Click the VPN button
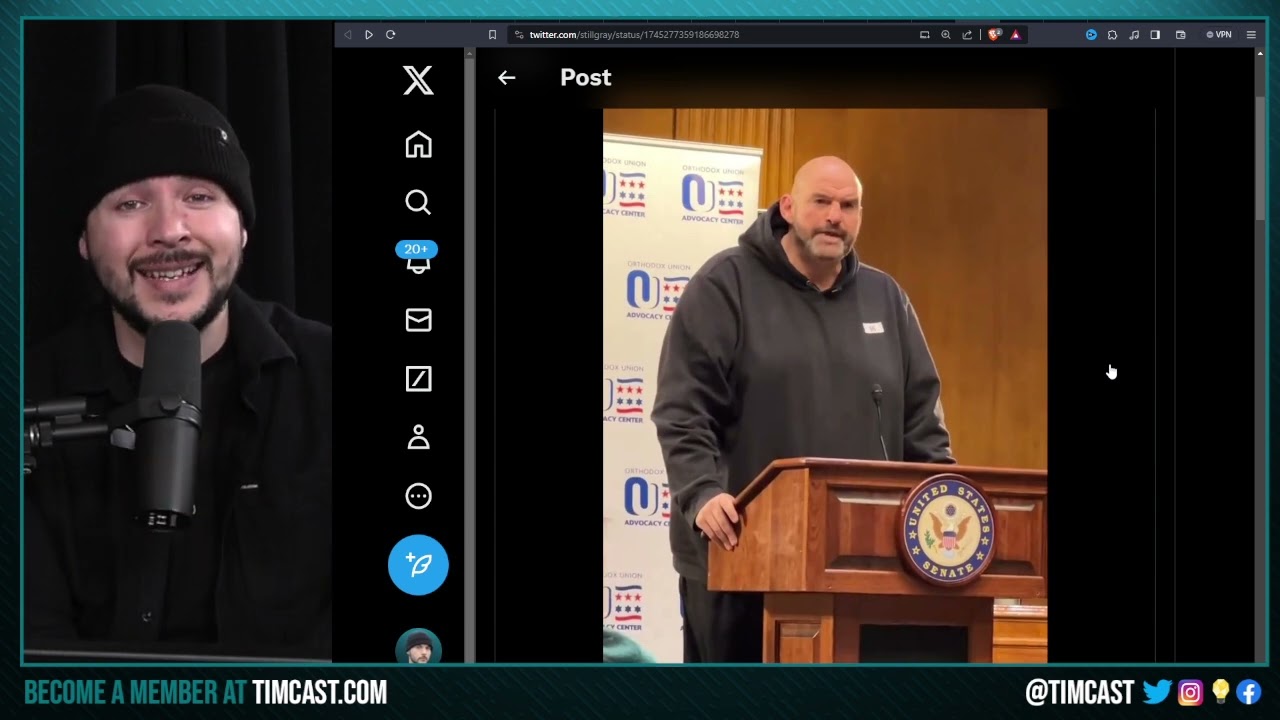The image size is (1280, 720). pos(1219,34)
